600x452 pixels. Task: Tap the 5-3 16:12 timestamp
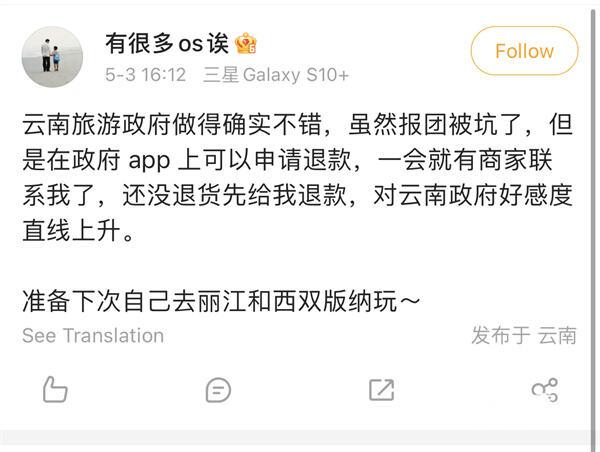pos(145,75)
